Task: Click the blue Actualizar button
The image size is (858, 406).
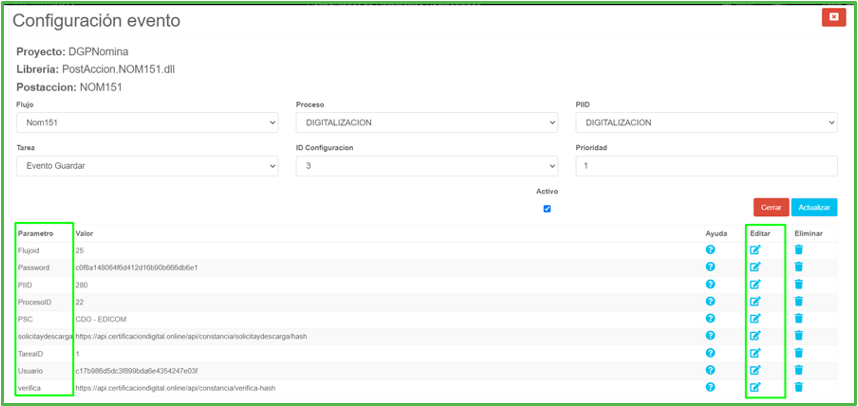Action: (x=813, y=208)
